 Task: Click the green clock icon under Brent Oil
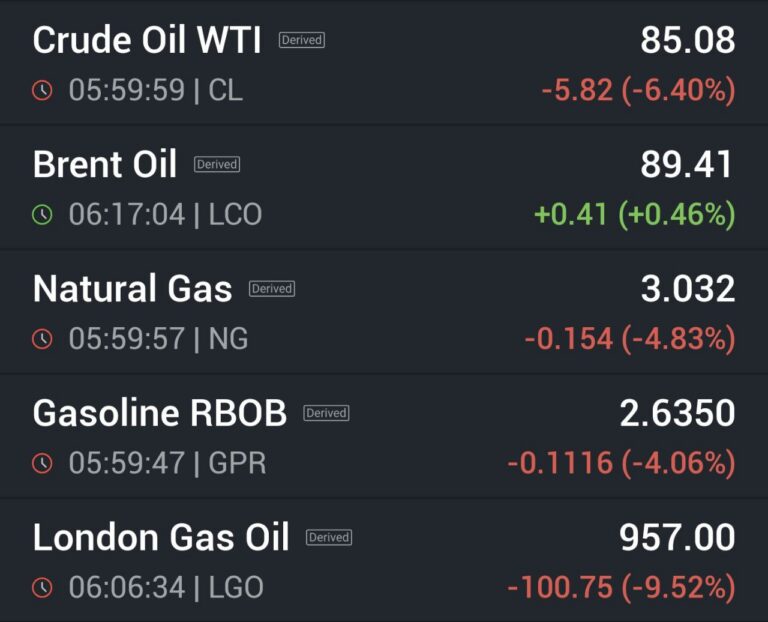click(x=42, y=214)
